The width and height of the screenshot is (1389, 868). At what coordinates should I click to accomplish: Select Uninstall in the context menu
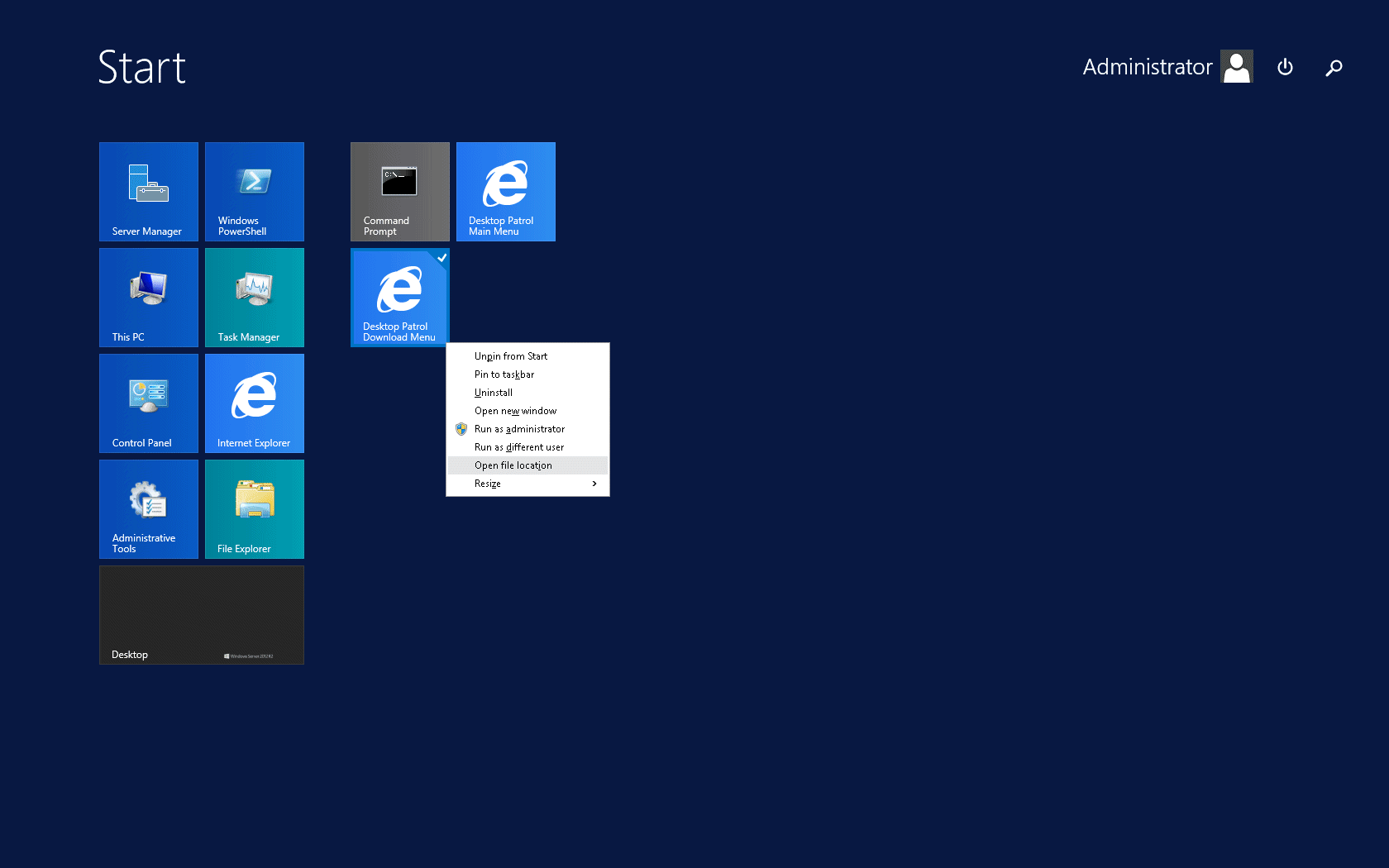(527, 393)
